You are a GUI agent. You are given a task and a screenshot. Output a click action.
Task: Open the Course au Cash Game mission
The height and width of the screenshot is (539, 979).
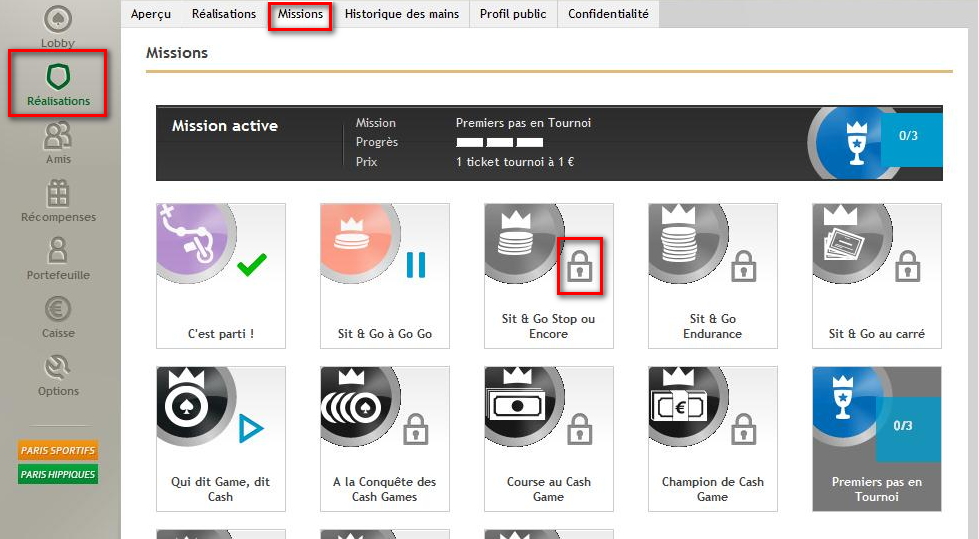coord(549,438)
